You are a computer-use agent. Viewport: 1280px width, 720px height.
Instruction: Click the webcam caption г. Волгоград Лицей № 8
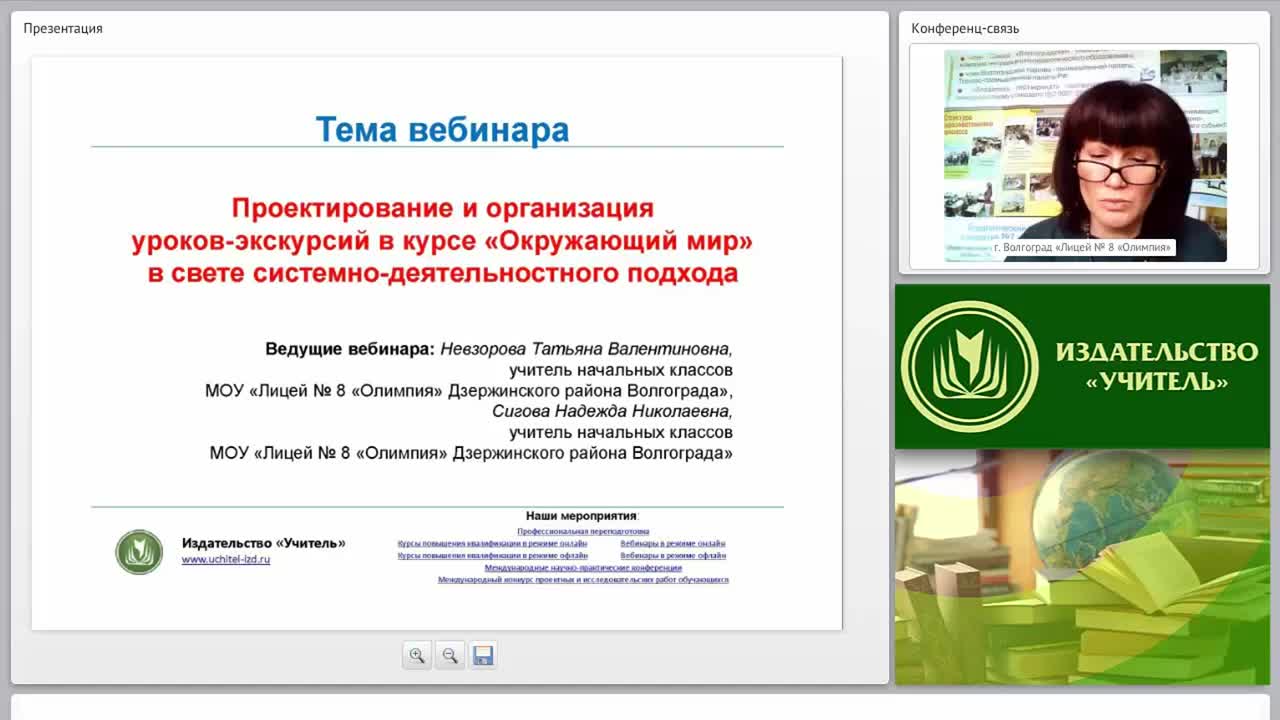point(1083,247)
